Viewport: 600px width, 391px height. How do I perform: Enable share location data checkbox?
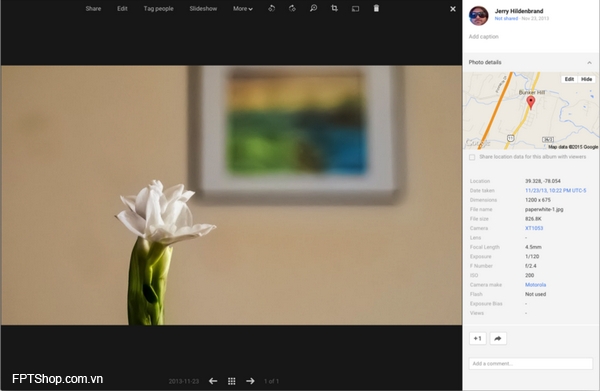[x=472, y=157]
